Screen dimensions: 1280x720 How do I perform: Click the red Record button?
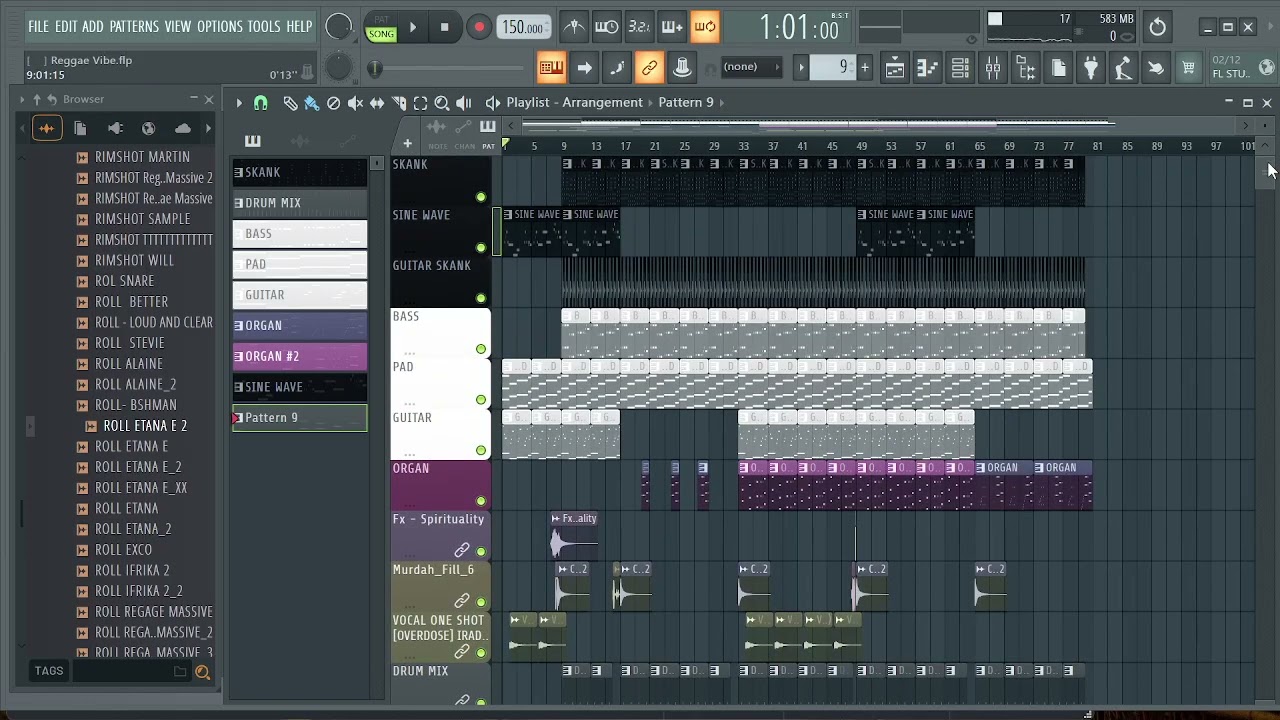tap(479, 27)
